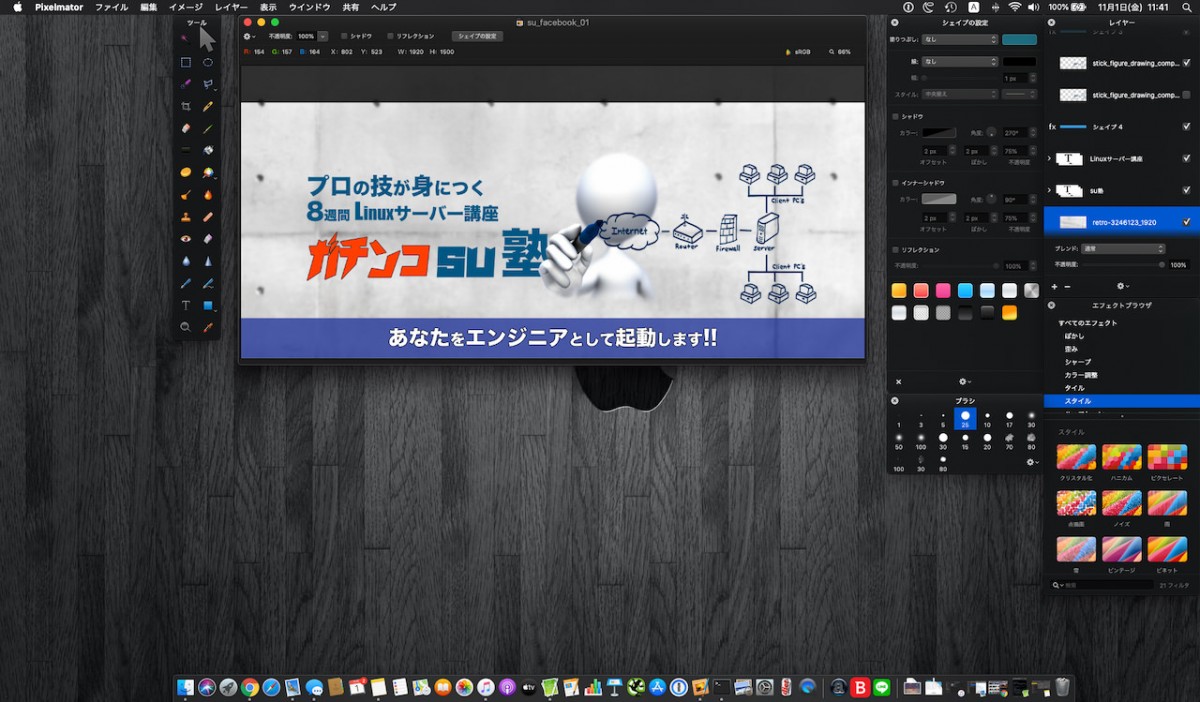Screen dimensions: 1200x702
Task: Select the Paint Bucket tool
Action: point(208,150)
